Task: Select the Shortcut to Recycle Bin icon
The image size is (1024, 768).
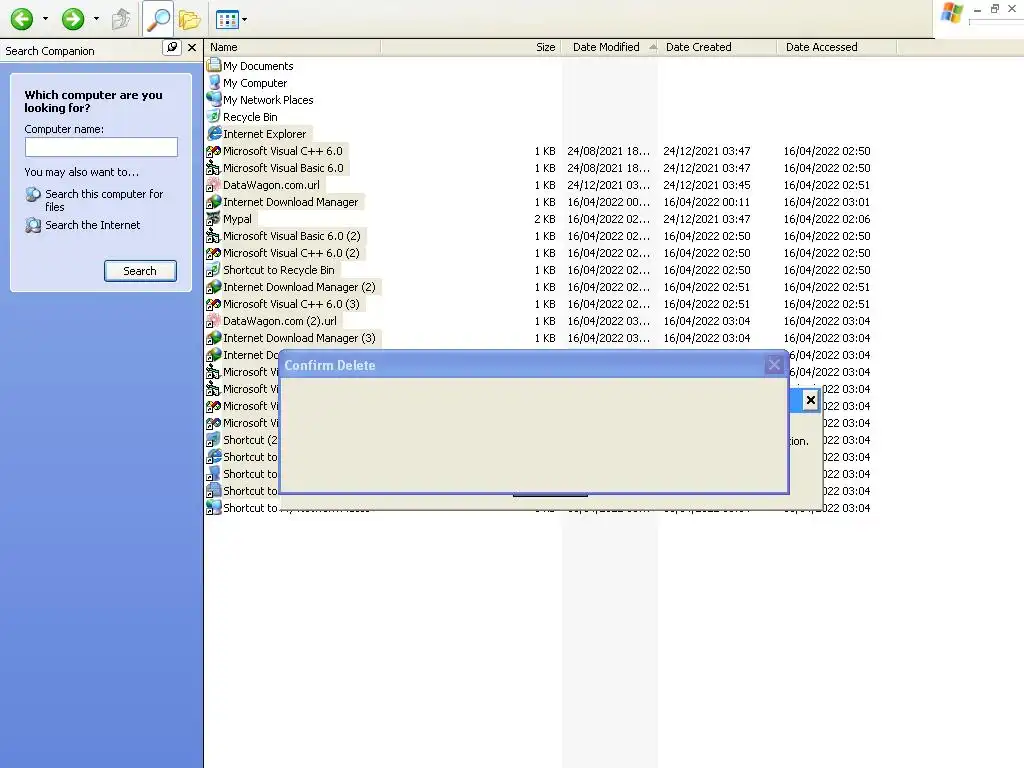Action: 214,270
